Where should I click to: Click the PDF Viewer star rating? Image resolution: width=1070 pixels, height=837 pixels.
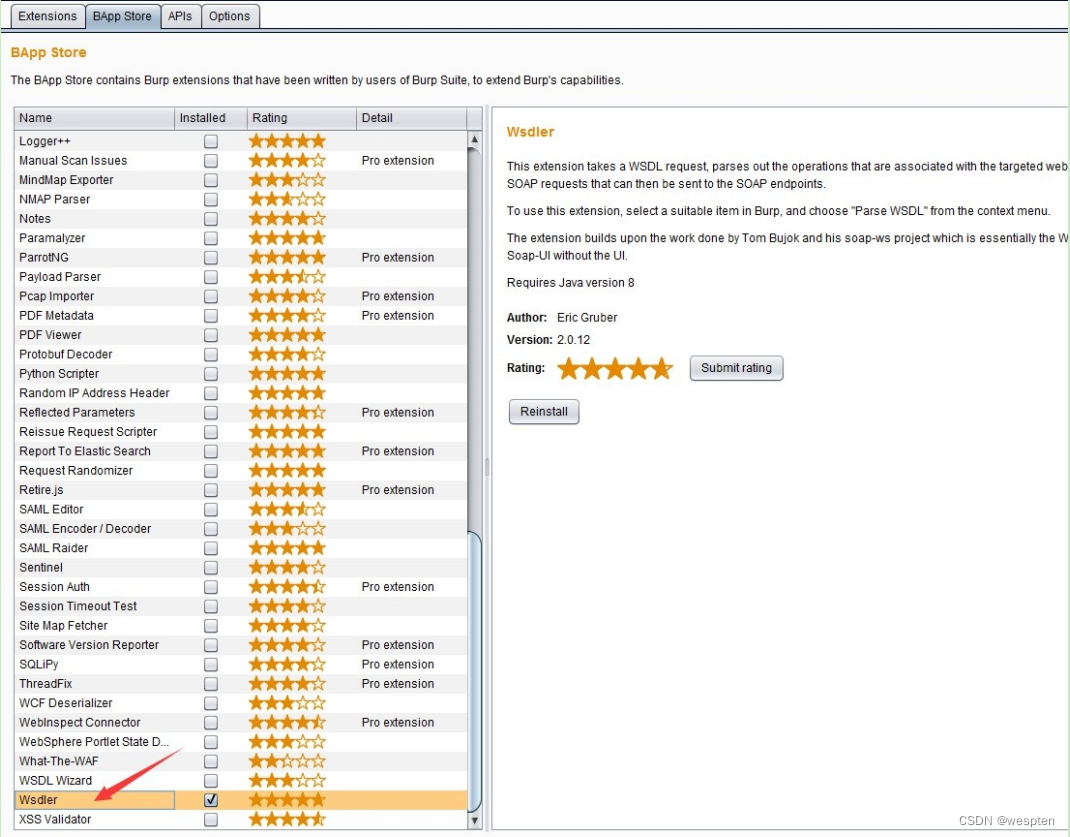(x=287, y=335)
